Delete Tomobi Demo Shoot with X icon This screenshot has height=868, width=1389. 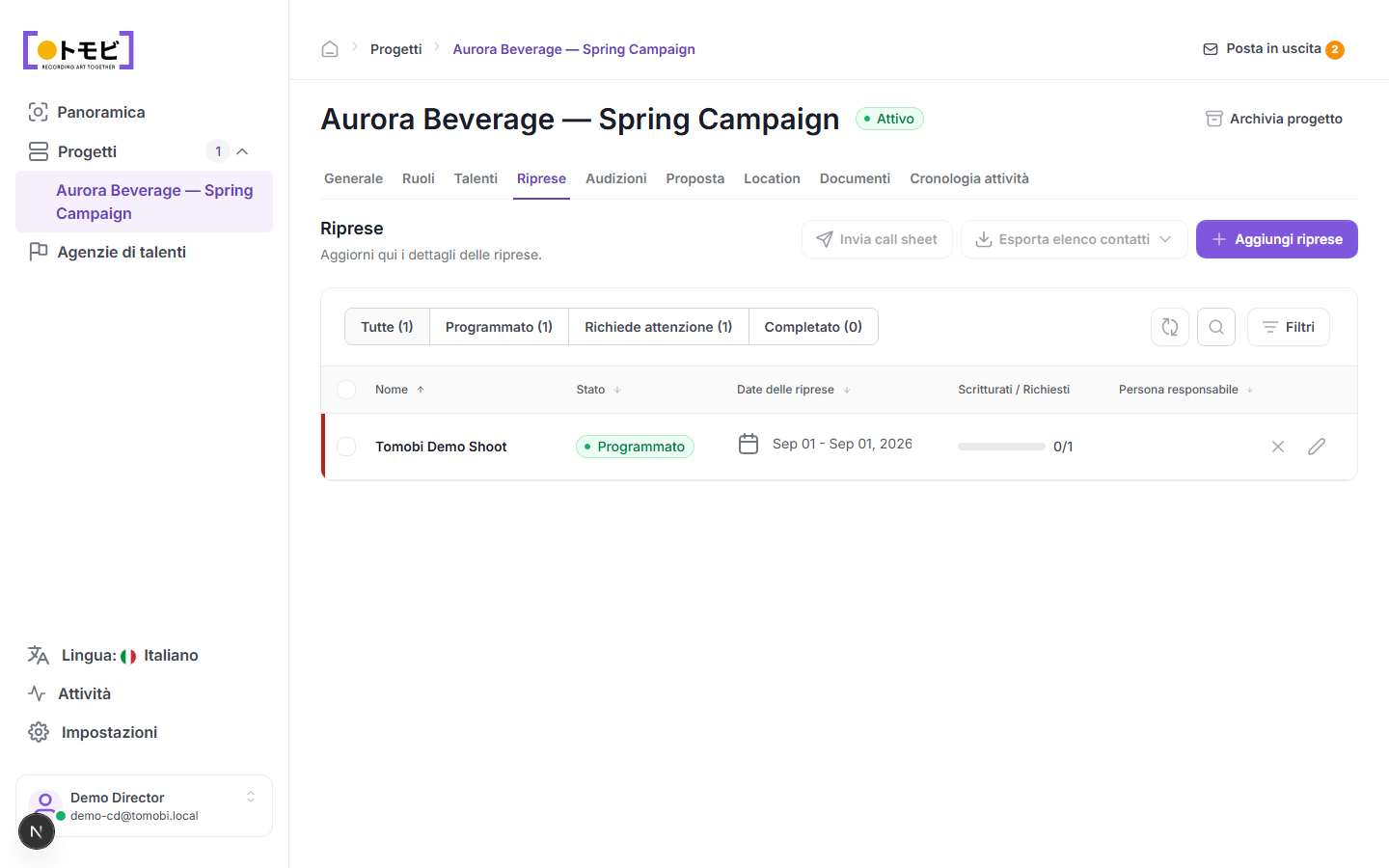tap(1278, 447)
